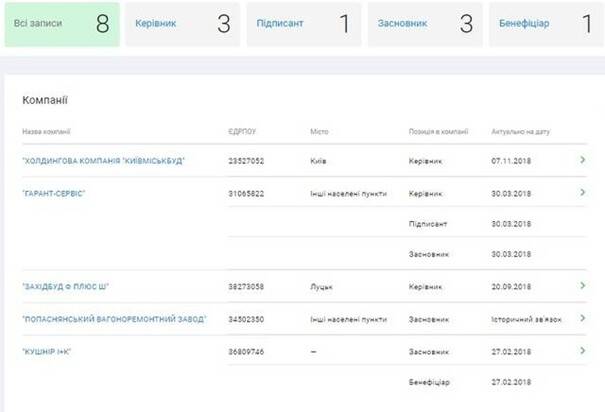Expand the Західбуд Ф Плюс Ш row arrow

click(x=582, y=286)
